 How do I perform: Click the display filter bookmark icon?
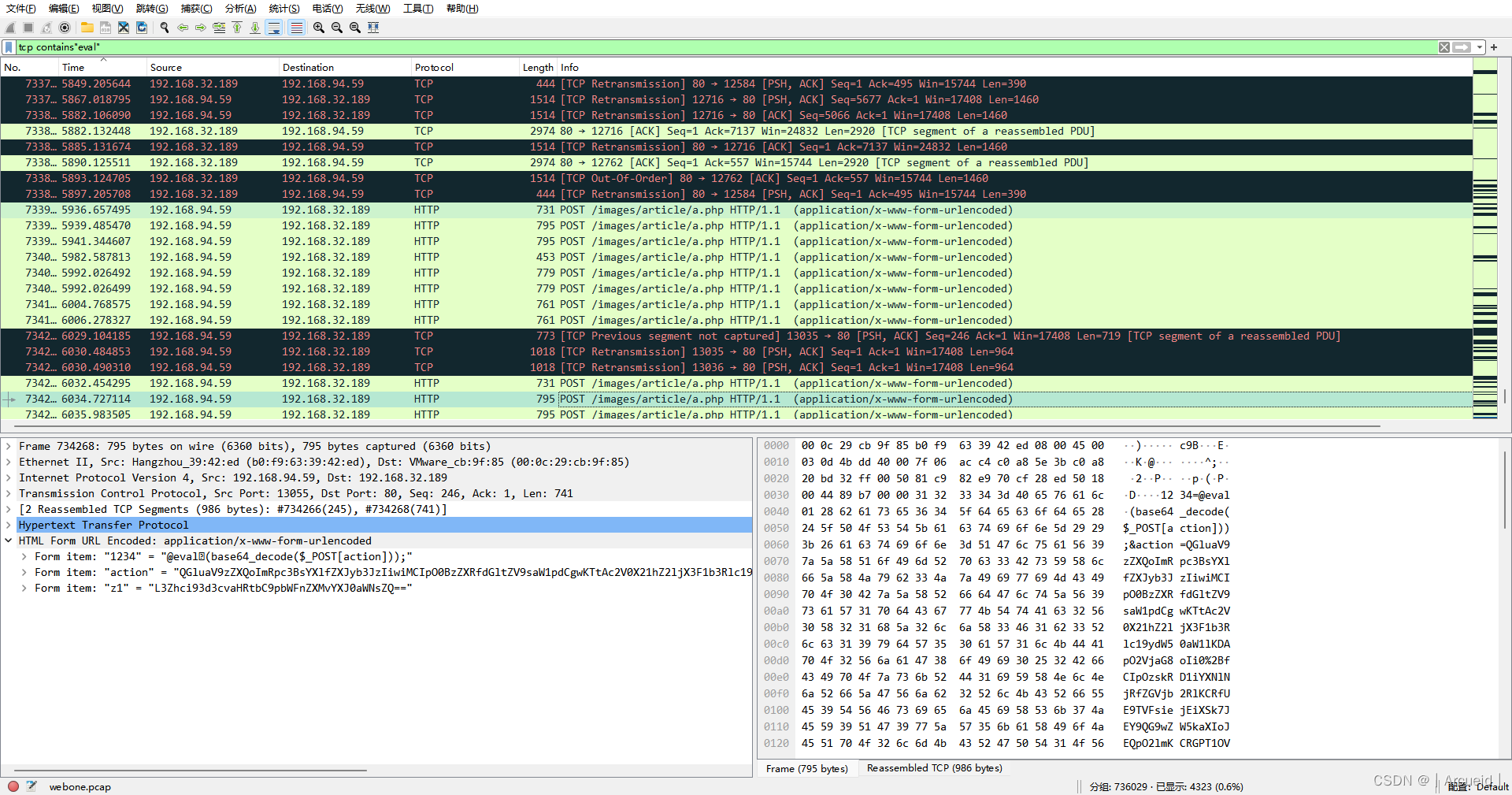click(9, 47)
